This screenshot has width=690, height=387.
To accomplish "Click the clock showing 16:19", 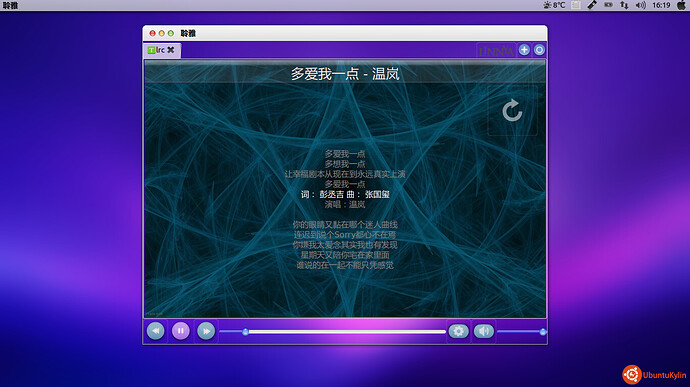I will [661, 5].
